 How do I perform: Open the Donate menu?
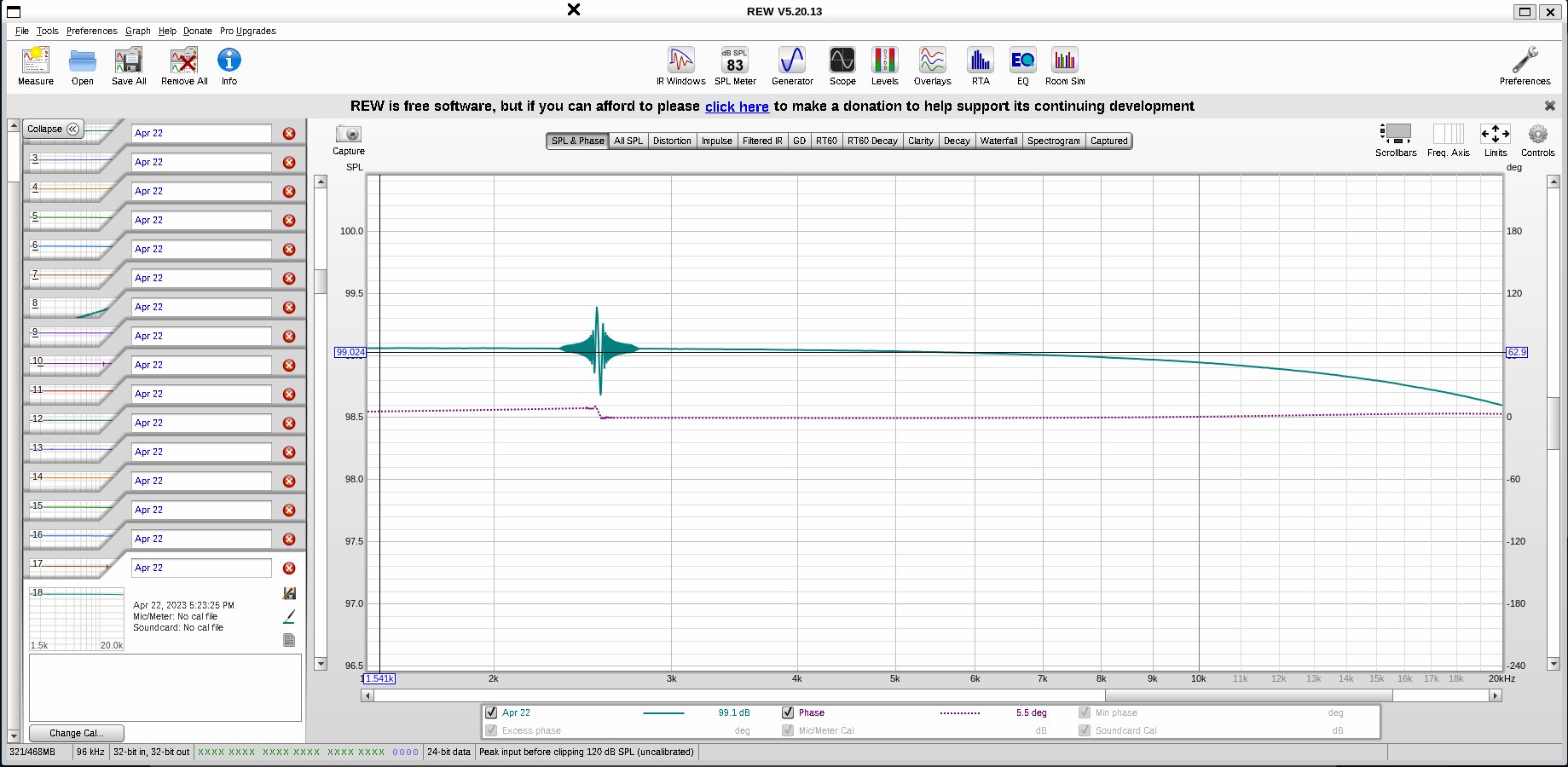point(198,31)
